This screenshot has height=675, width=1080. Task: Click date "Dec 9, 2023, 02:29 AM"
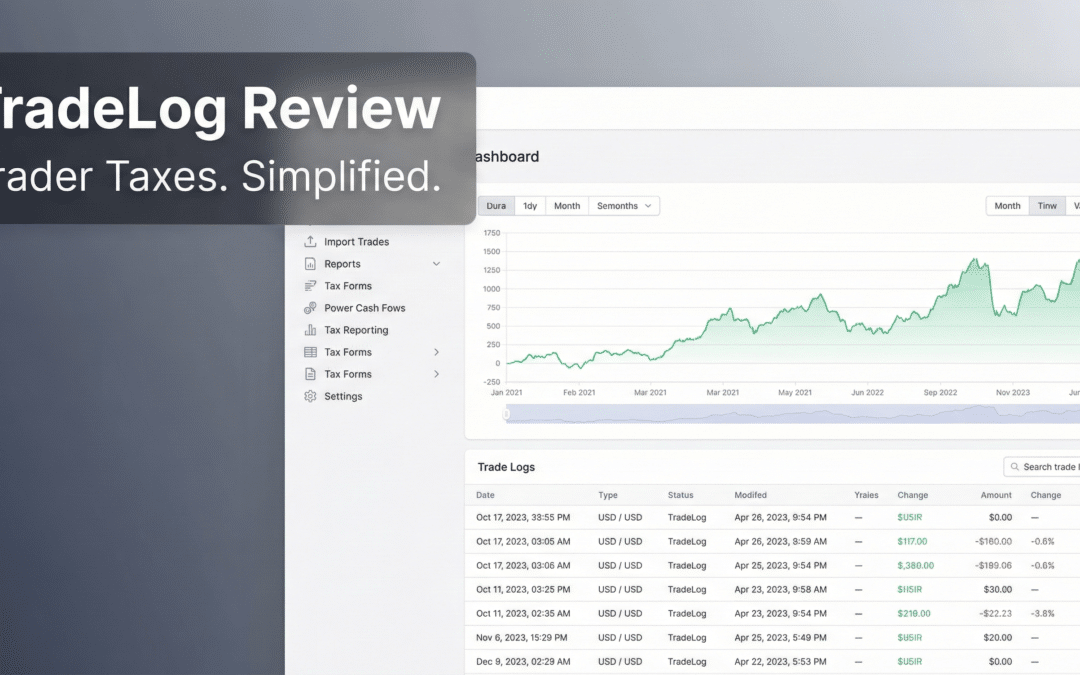[x=523, y=662]
